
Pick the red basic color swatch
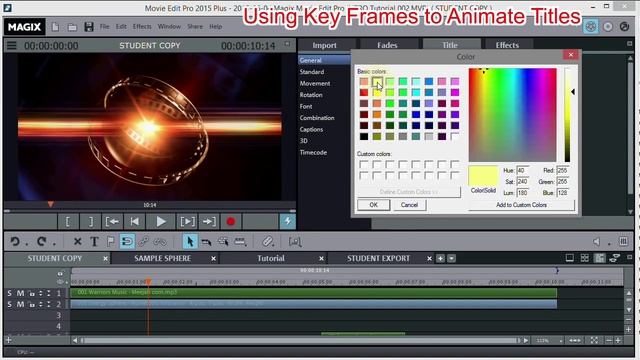tap(364, 93)
